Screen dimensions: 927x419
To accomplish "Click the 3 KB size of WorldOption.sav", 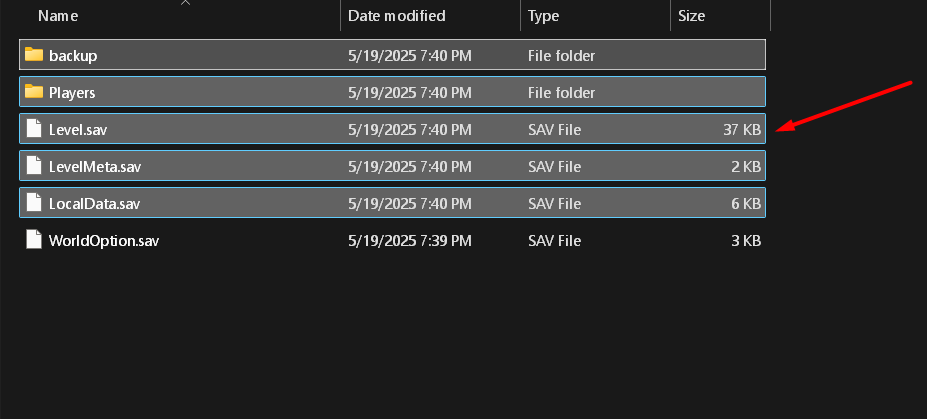I will click(x=747, y=240).
